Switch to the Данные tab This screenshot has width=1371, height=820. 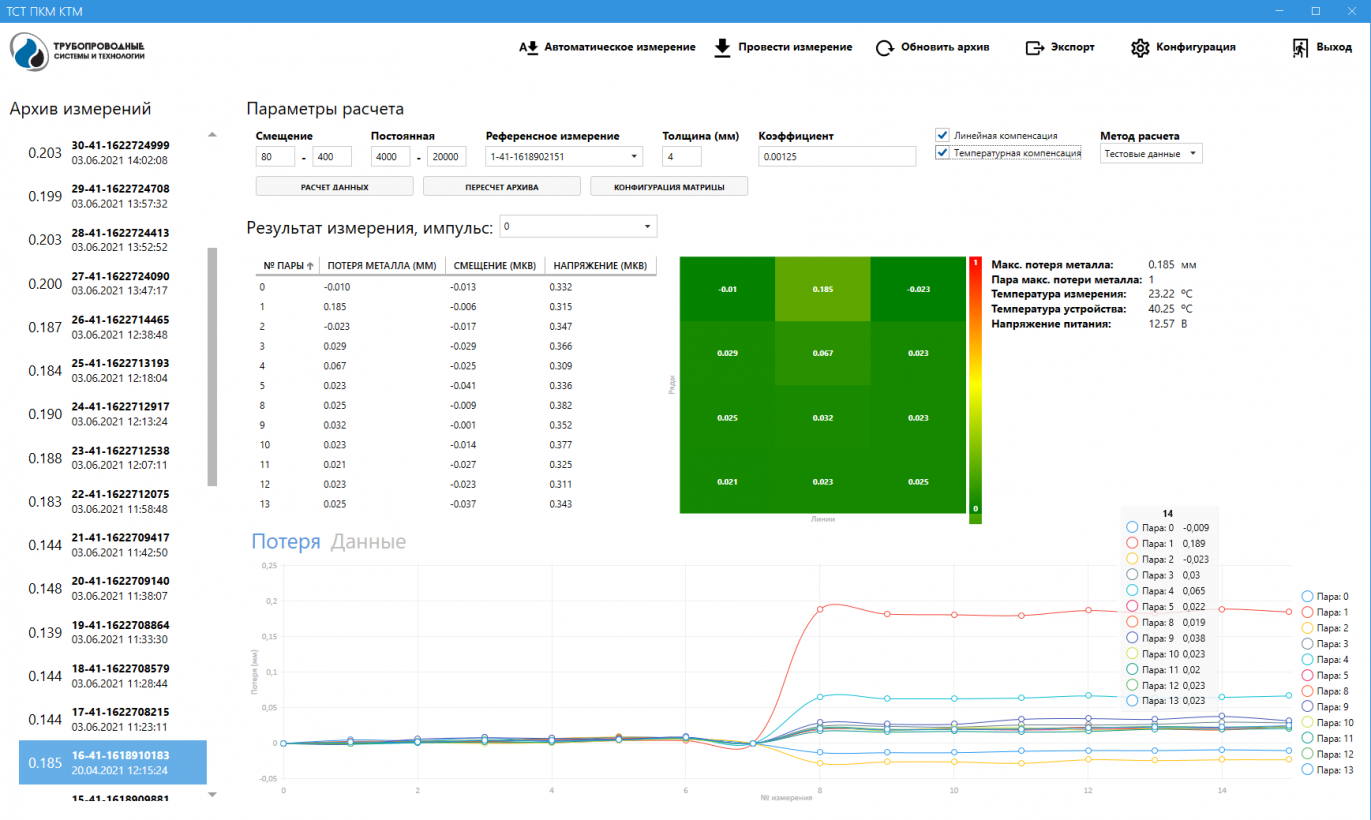(x=368, y=542)
